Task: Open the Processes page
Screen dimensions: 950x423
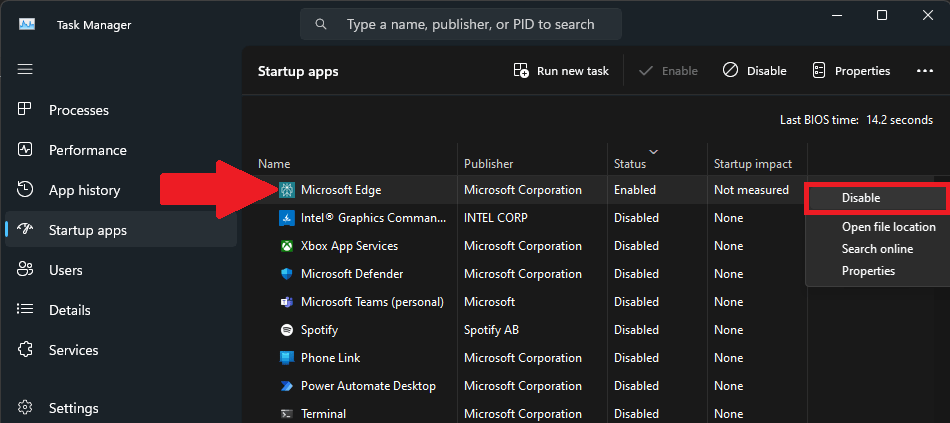Action: click(121, 110)
